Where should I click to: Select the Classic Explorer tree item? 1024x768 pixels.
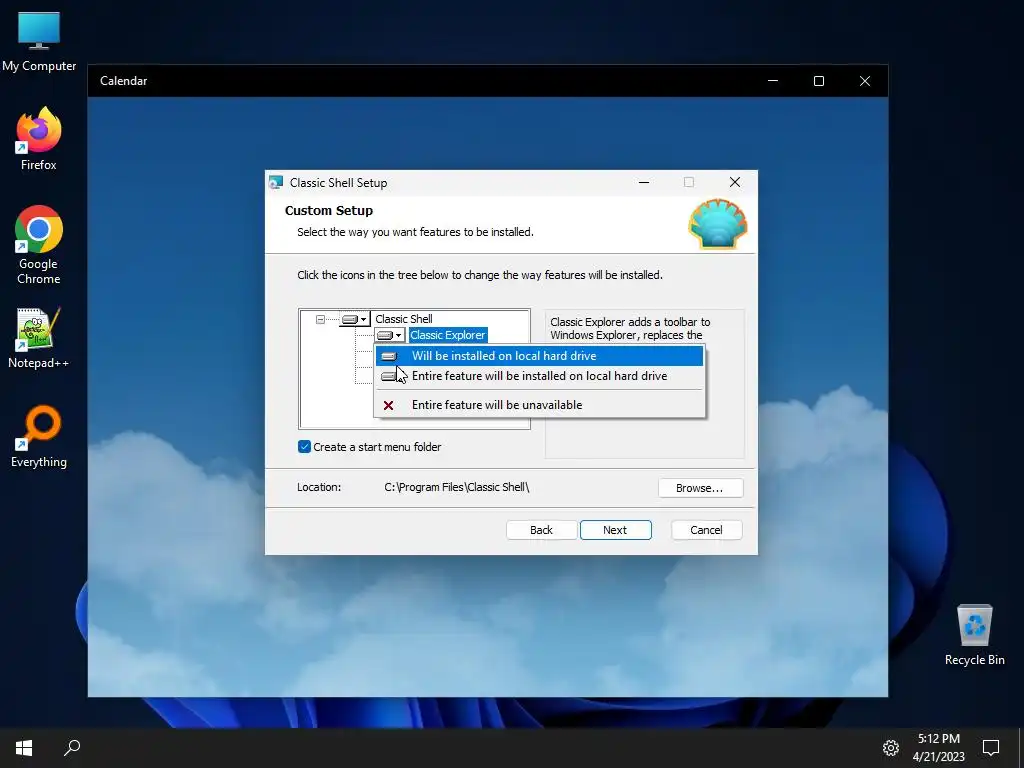tap(447, 335)
